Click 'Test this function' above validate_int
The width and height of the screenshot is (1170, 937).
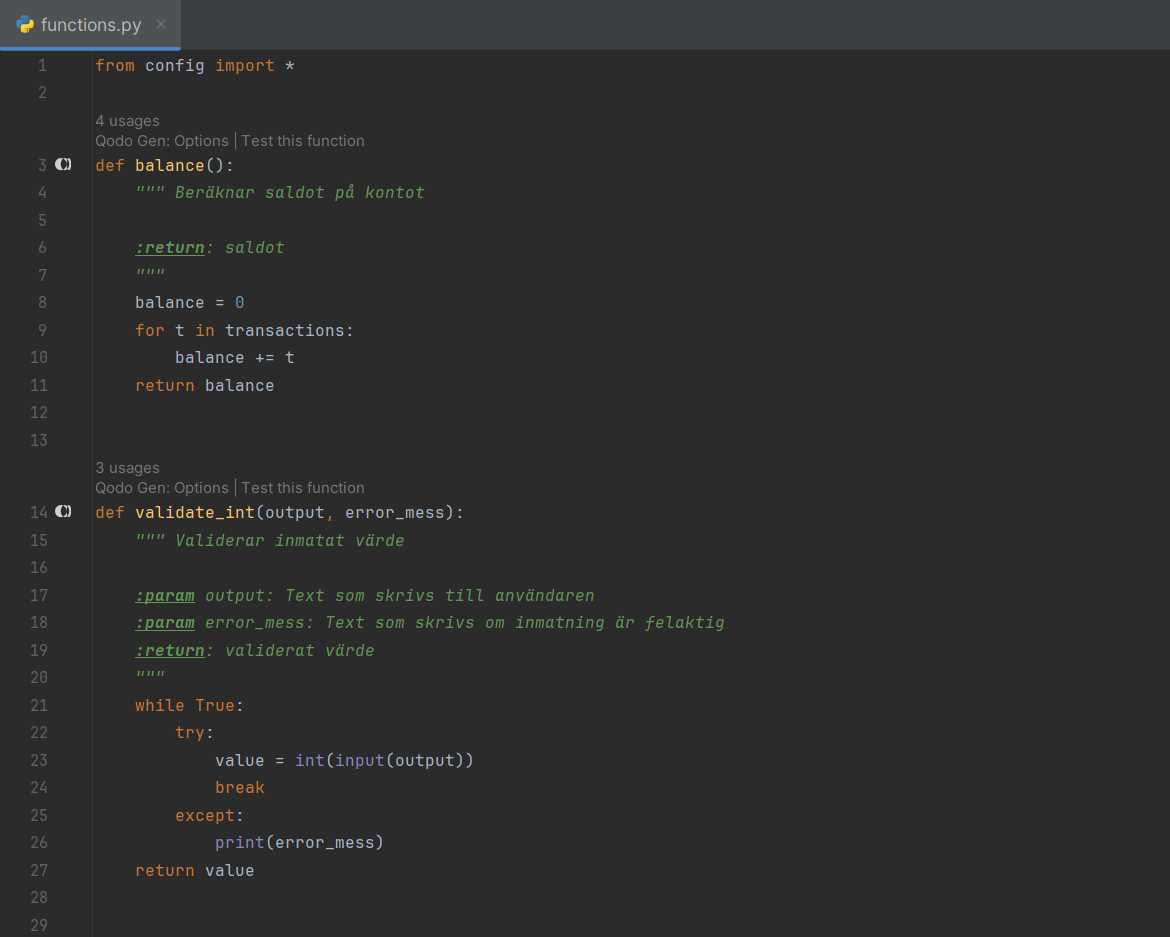click(x=303, y=488)
